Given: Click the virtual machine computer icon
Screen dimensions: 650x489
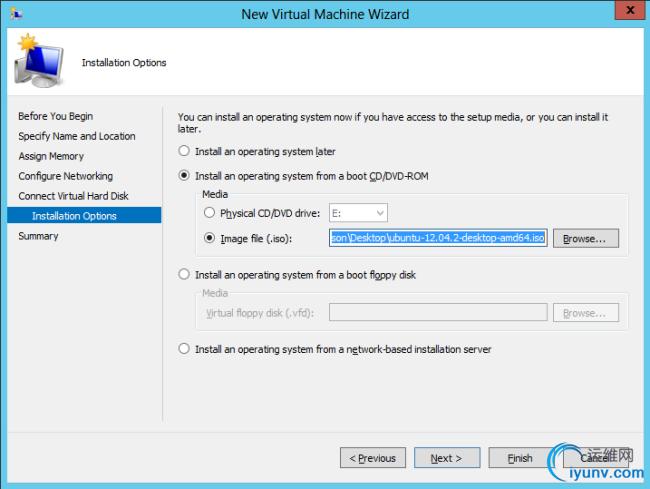Looking at the screenshot, I should coord(39,61).
